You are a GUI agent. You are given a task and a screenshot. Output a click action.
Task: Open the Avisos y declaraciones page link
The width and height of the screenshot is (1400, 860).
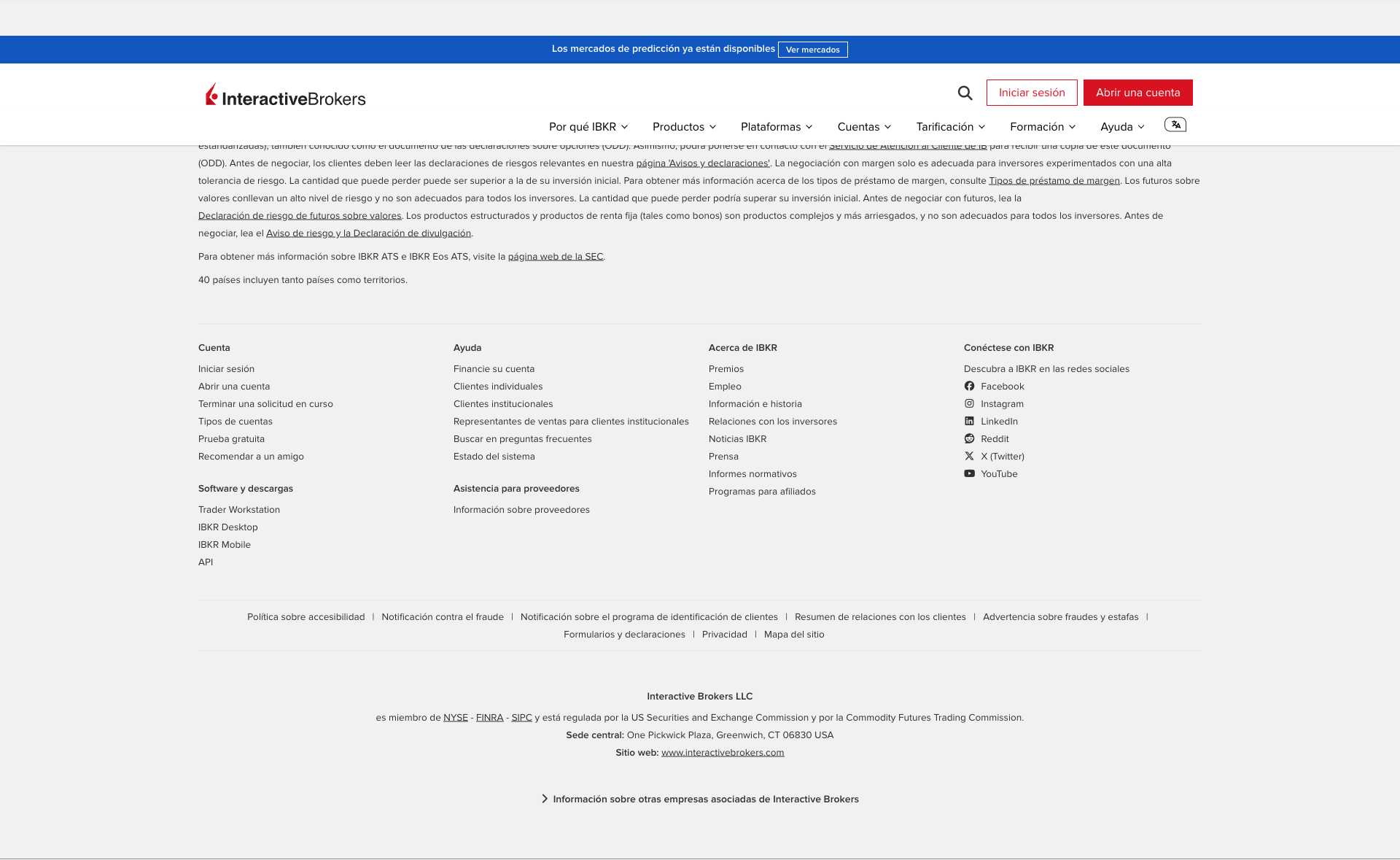[x=703, y=163]
